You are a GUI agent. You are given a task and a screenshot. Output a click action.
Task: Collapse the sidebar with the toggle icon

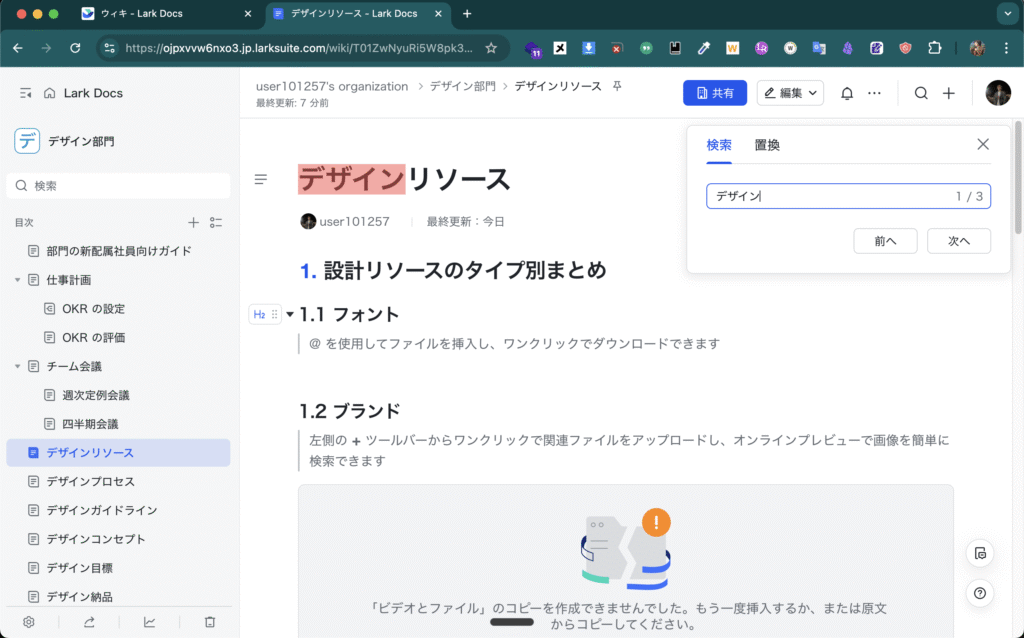click(x=26, y=93)
